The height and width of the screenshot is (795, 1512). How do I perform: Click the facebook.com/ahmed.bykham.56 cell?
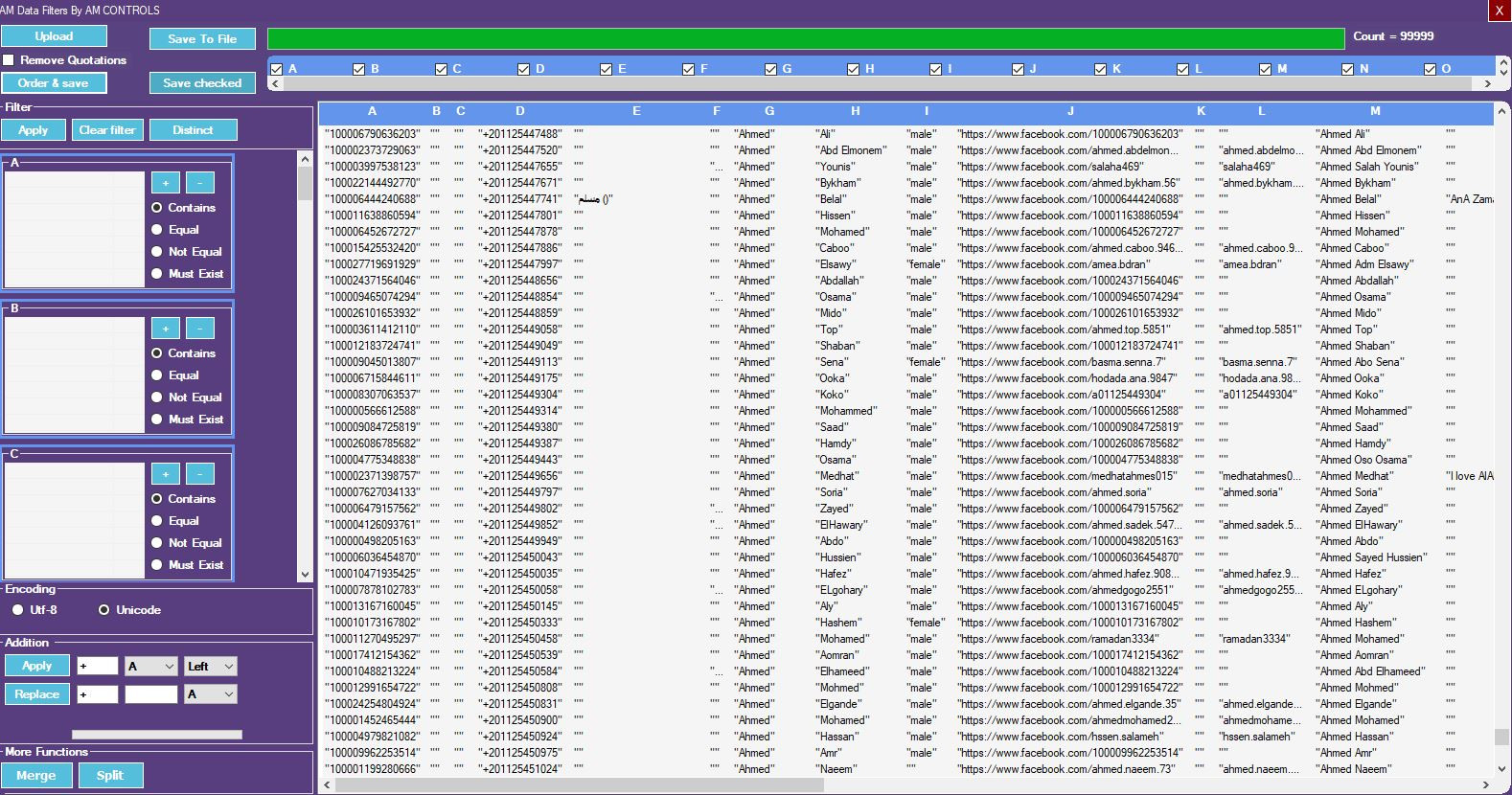point(1068,183)
